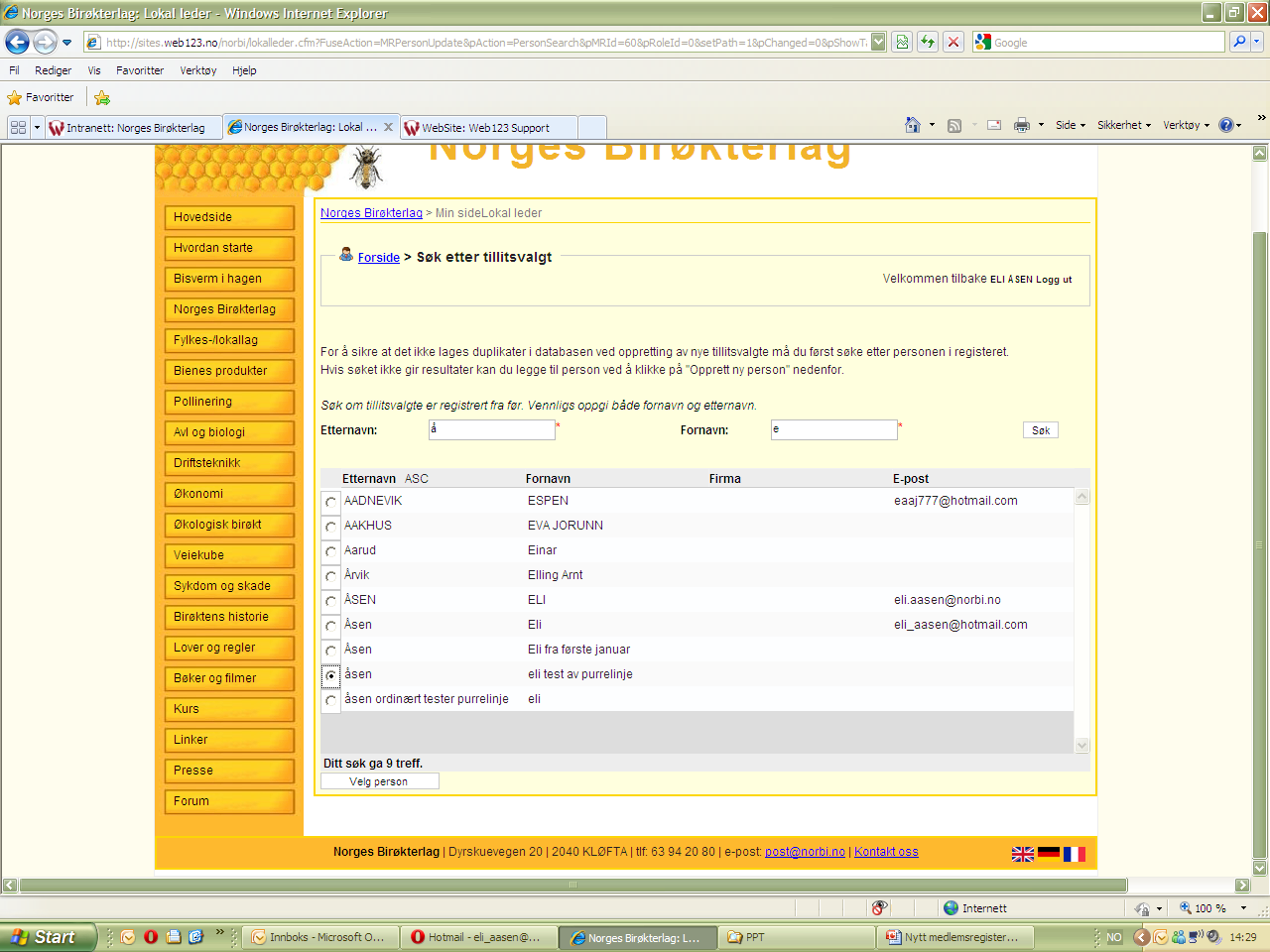This screenshot has width=1270, height=952.
Task: Select the Aarud Einar radio button
Action: (x=331, y=551)
